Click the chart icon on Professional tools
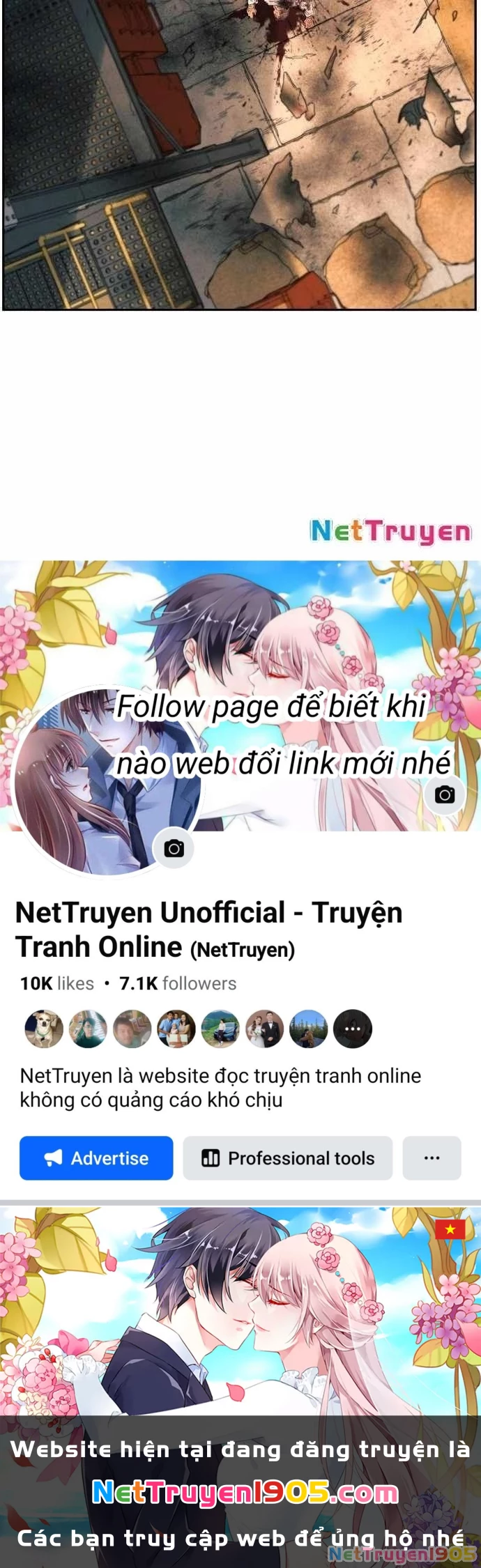 click(x=211, y=1158)
